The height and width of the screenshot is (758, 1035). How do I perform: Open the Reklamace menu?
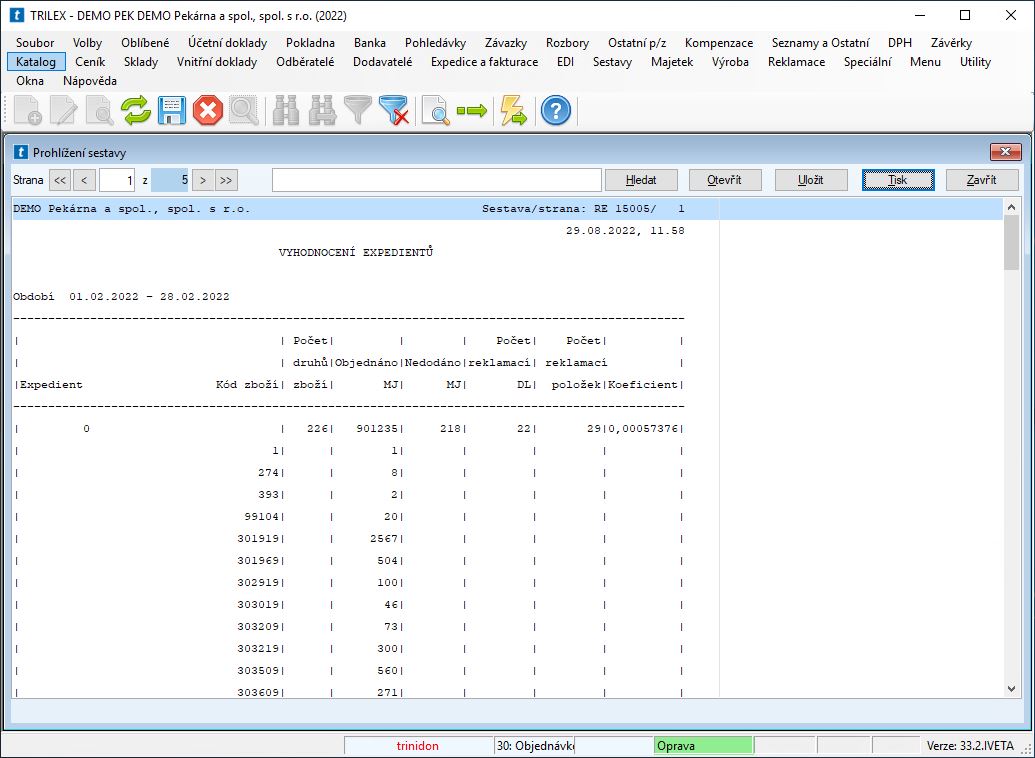(x=796, y=62)
